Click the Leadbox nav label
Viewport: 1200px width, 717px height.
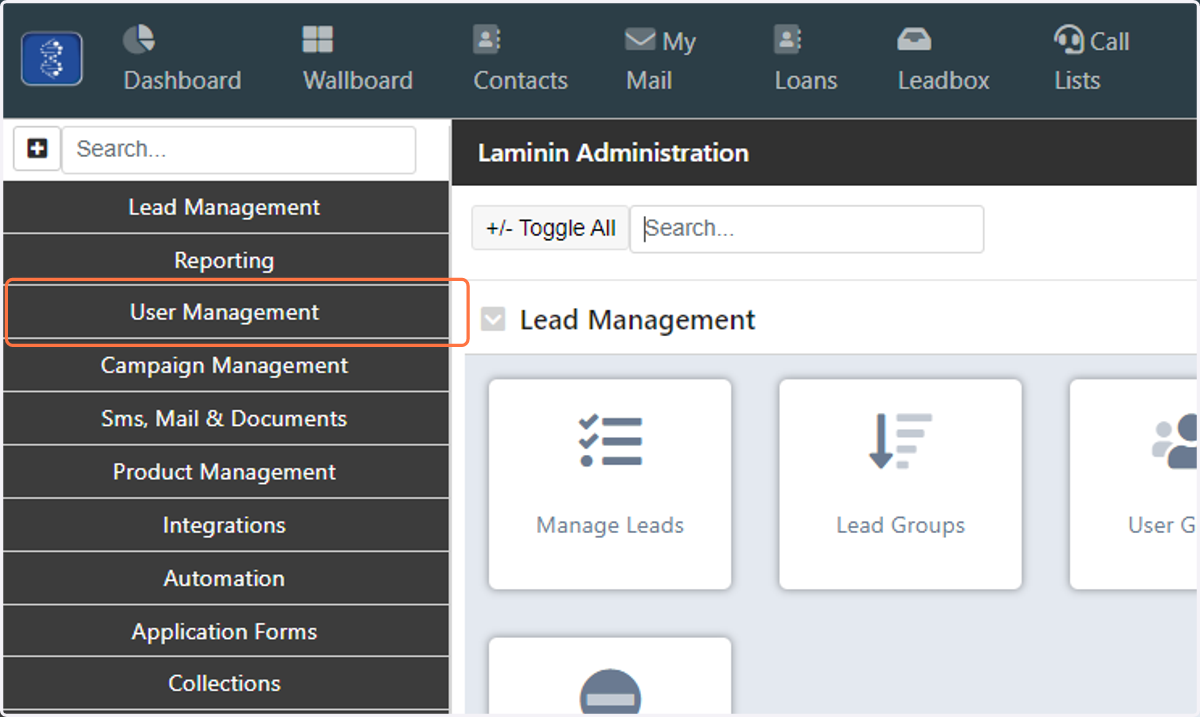[944, 81]
